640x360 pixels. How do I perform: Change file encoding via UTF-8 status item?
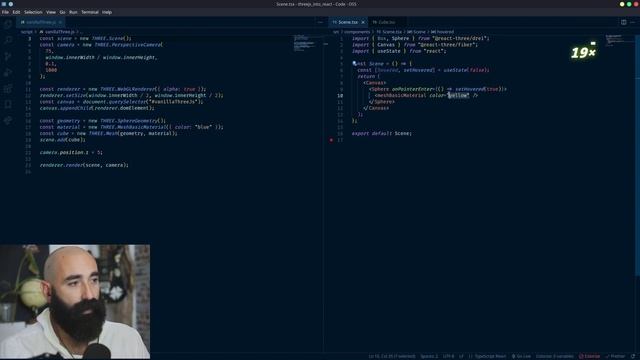pos(448,356)
